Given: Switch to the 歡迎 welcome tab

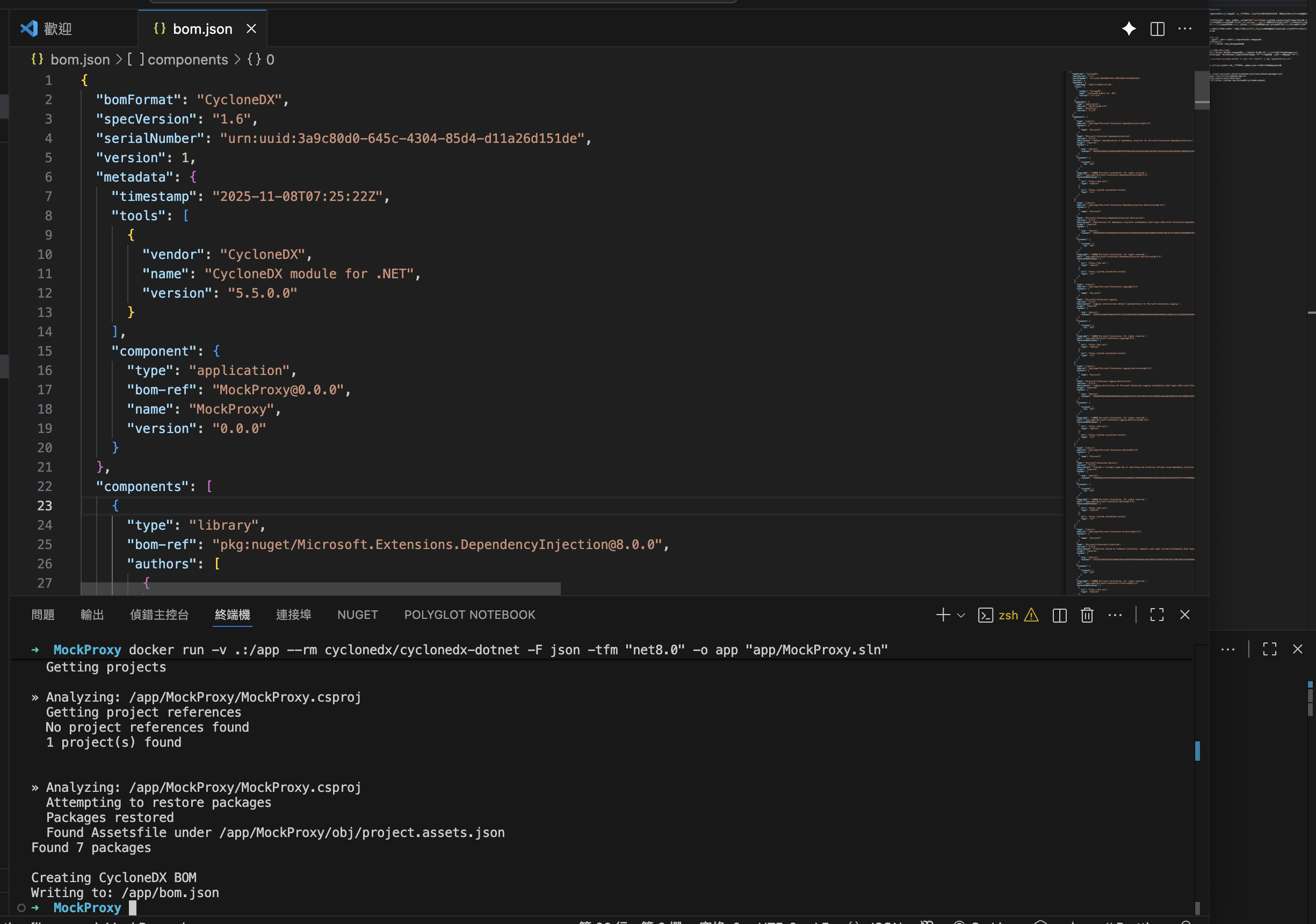Looking at the screenshot, I should coord(57,28).
